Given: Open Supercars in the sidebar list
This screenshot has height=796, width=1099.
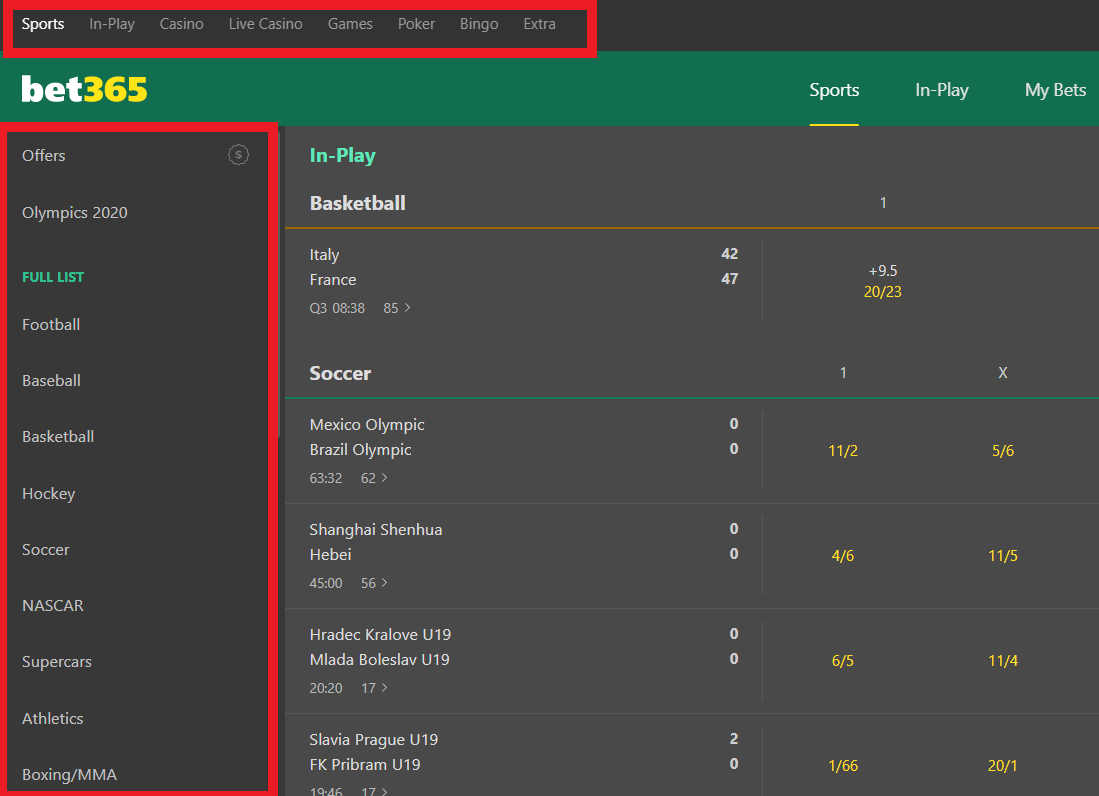Looking at the screenshot, I should 57,661.
